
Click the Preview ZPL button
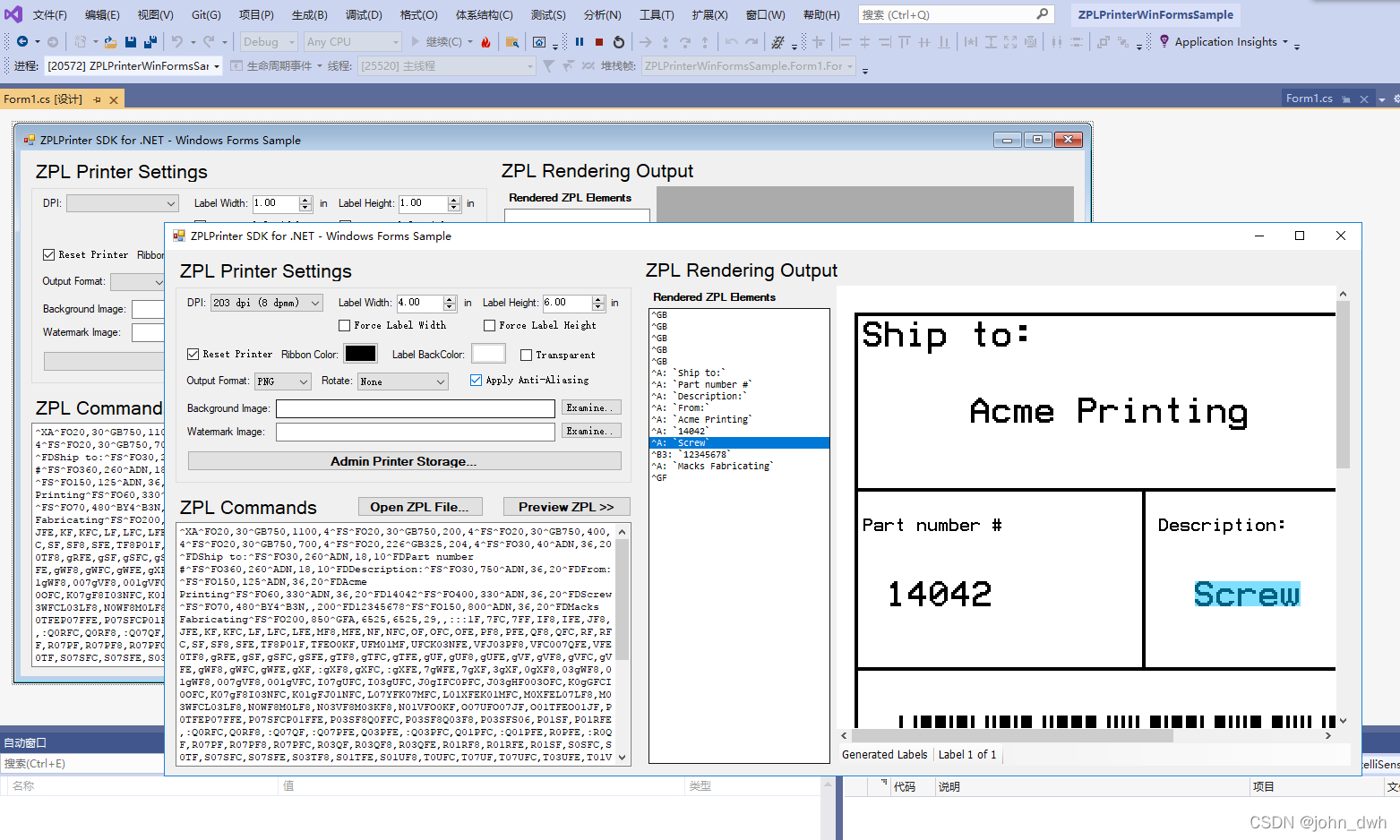click(x=566, y=506)
